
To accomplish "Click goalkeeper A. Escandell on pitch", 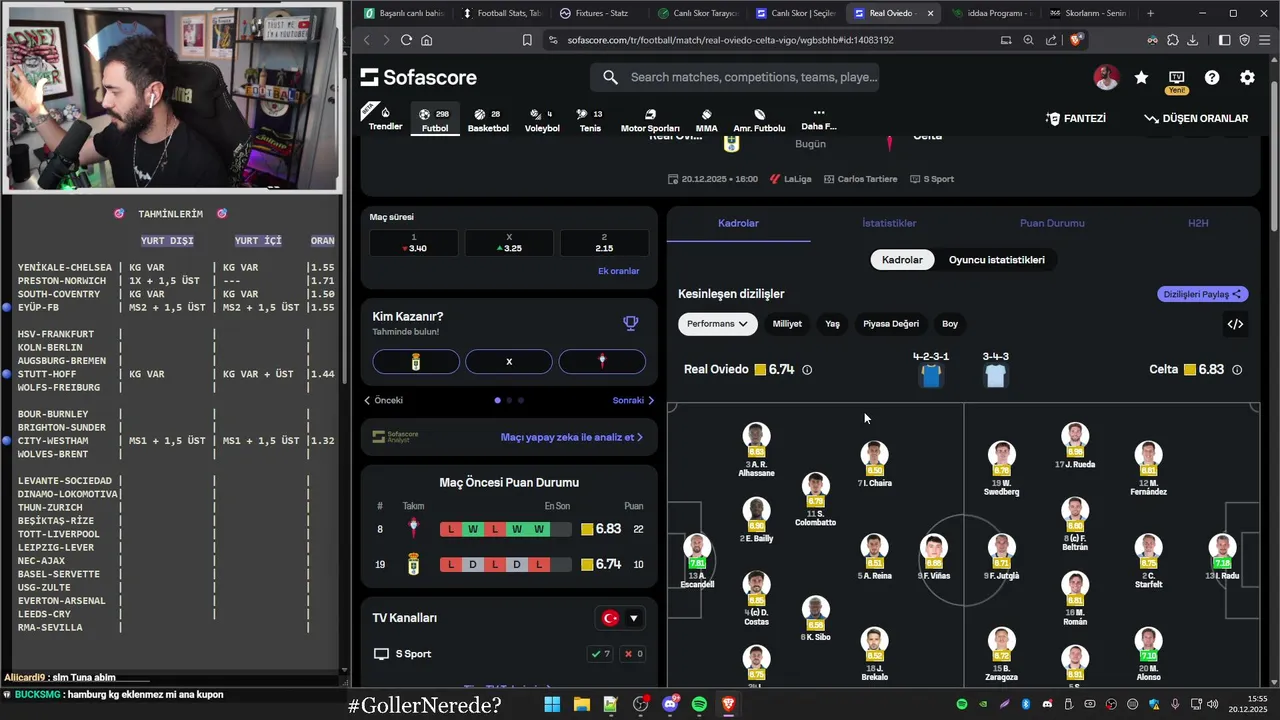I will tap(697, 560).
